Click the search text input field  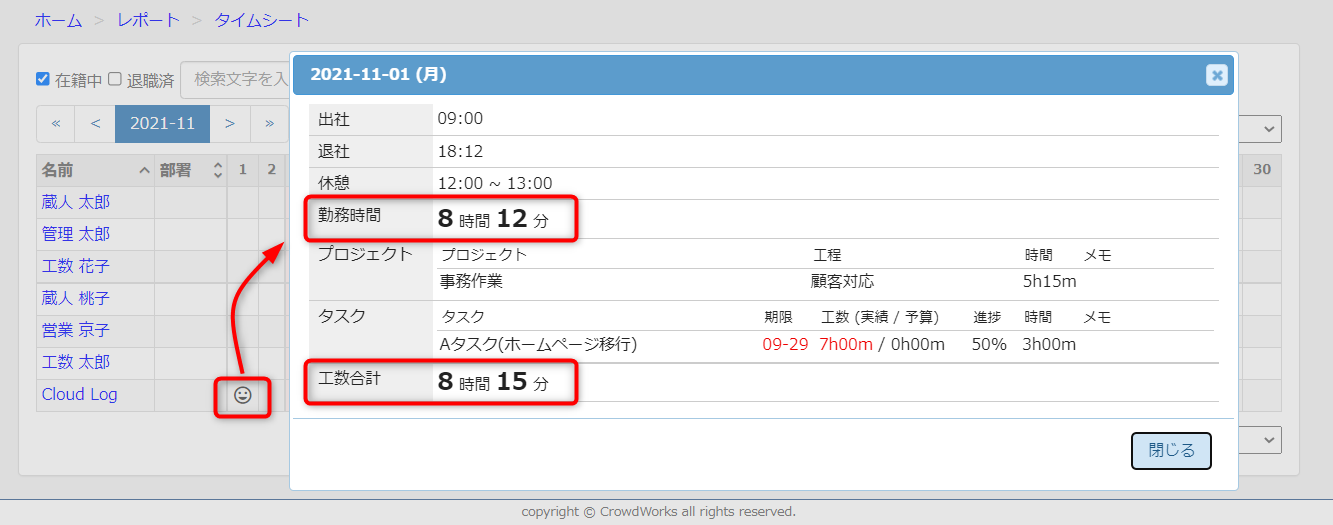click(235, 79)
